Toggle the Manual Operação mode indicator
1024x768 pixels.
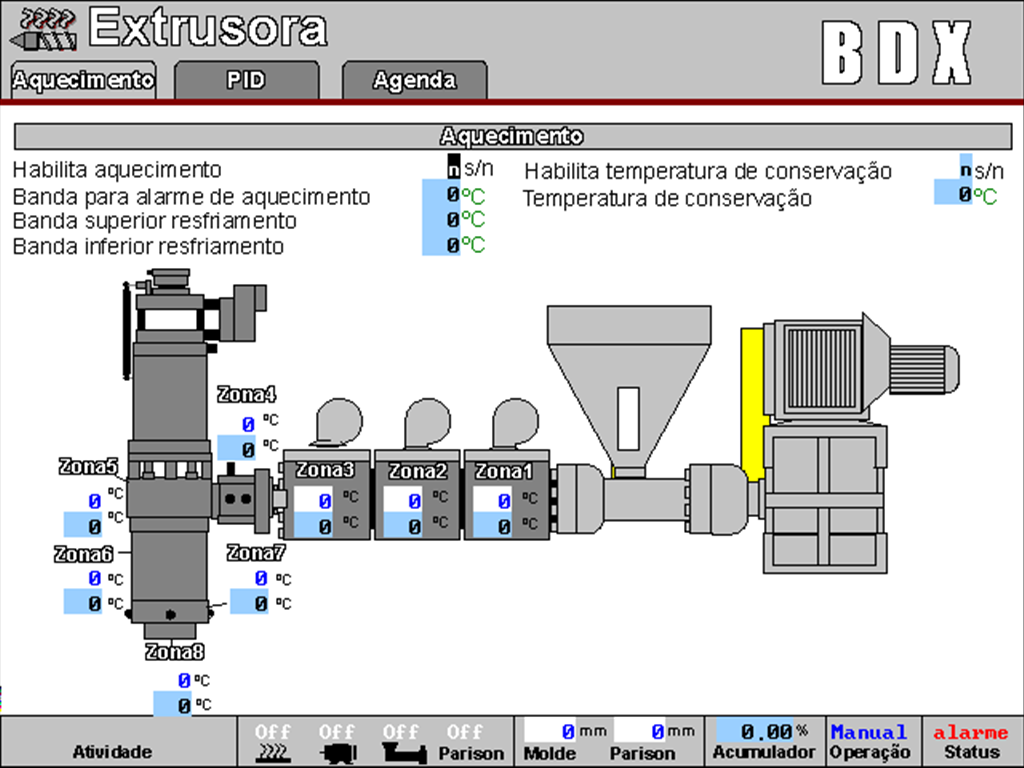click(x=869, y=742)
